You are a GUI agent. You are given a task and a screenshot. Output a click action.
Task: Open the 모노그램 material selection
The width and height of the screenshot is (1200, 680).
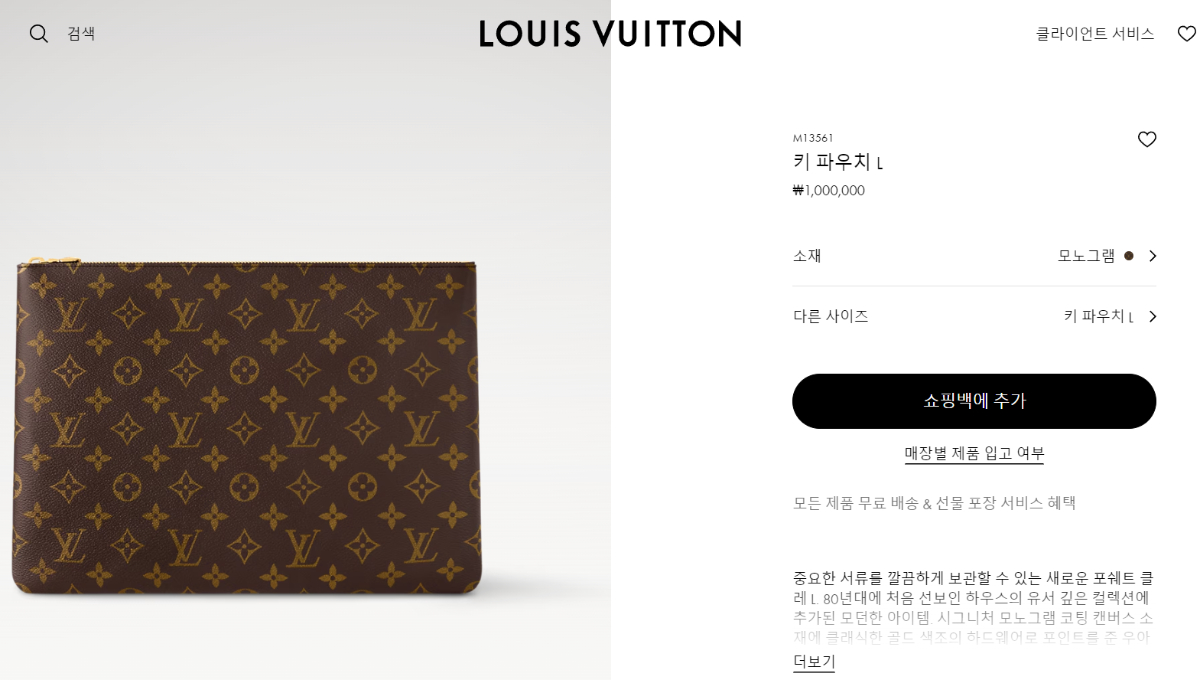pos(1086,256)
